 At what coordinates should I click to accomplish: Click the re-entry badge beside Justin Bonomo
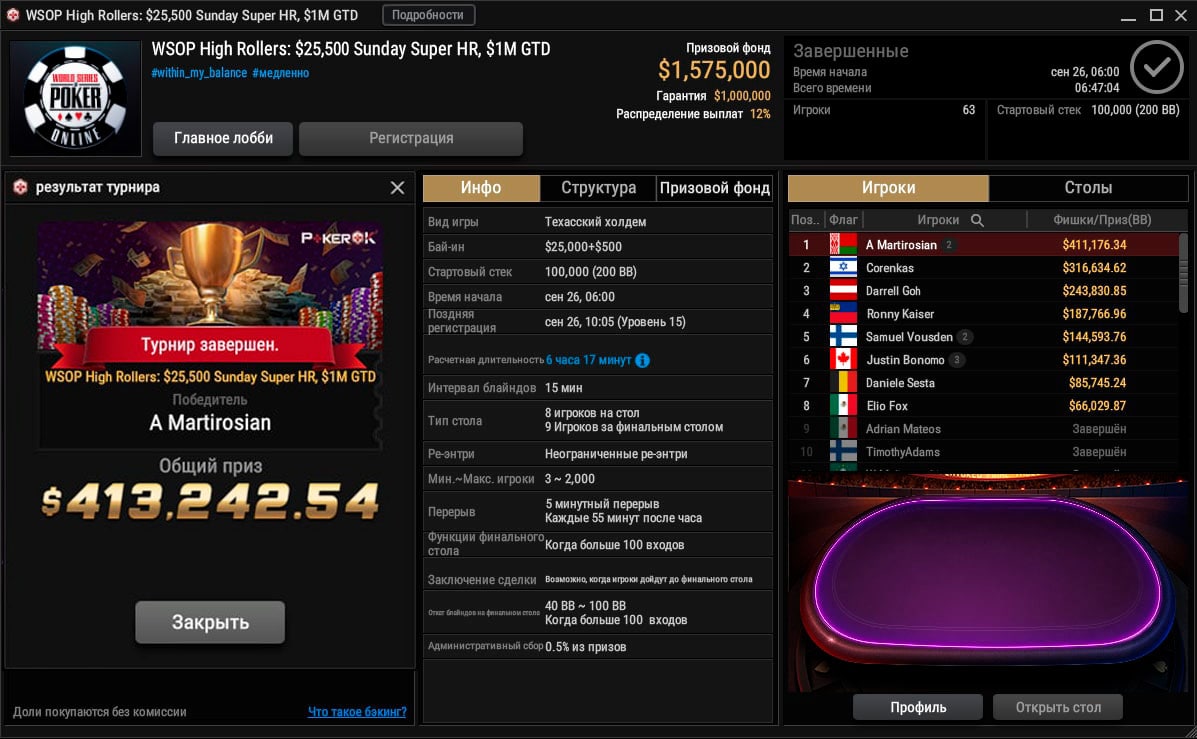click(957, 360)
